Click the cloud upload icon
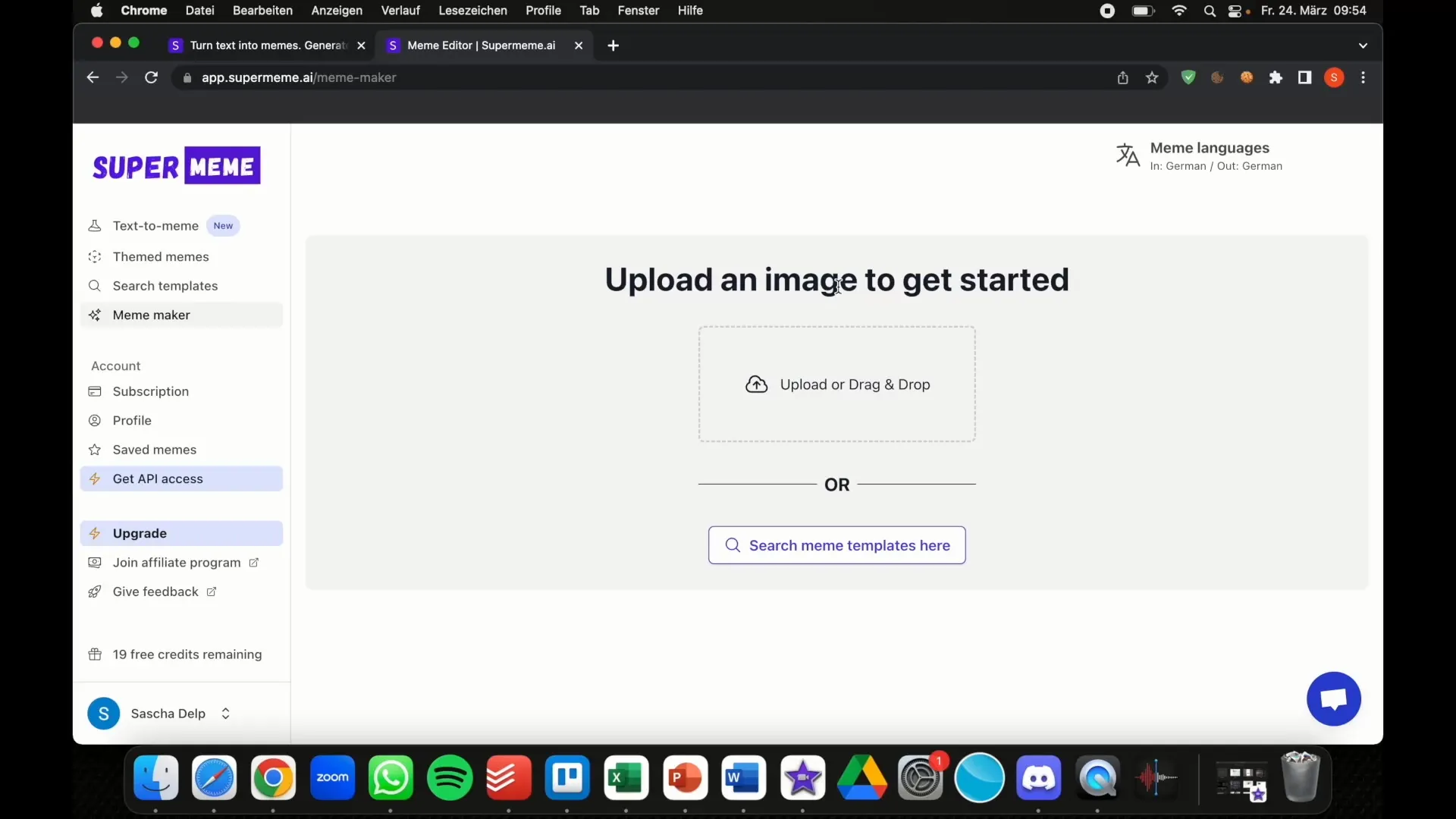Screen dimensions: 1456x819 (x=756, y=384)
